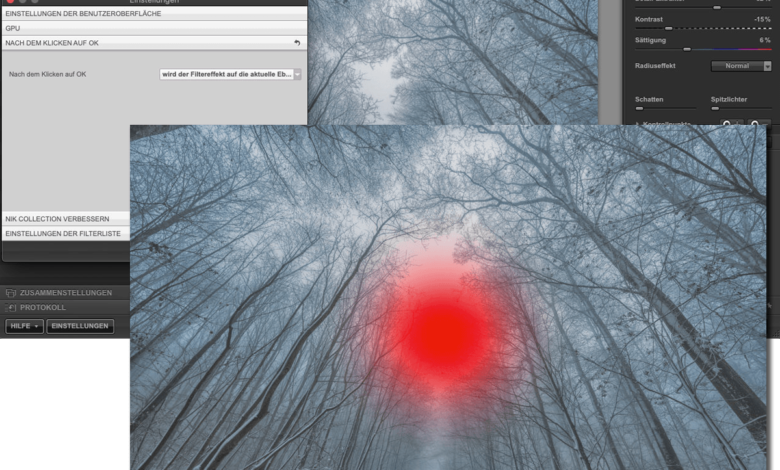Open the HILFE dropdown button
The height and width of the screenshot is (470, 780).
[x=24, y=326]
